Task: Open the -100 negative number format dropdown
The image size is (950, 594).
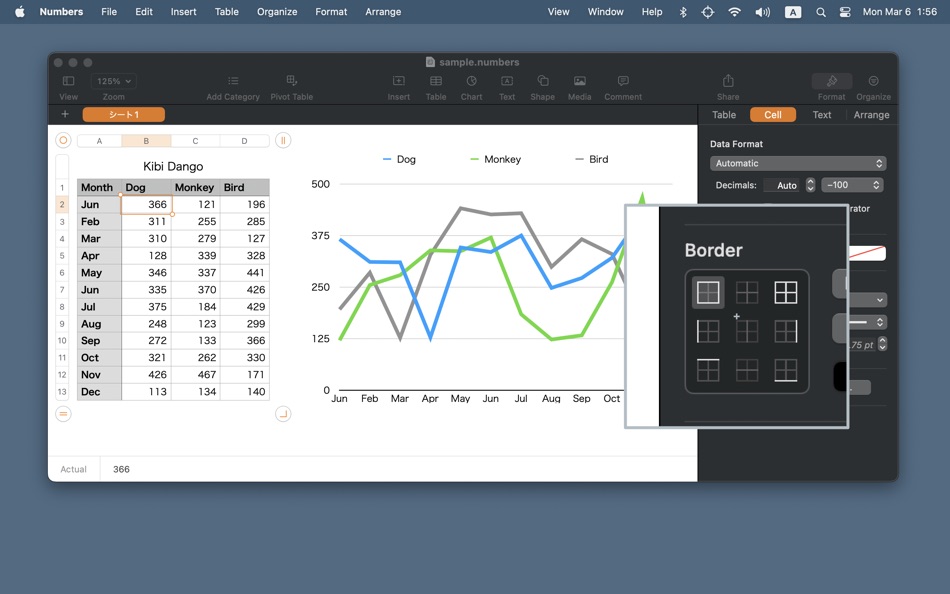Action: tap(852, 185)
